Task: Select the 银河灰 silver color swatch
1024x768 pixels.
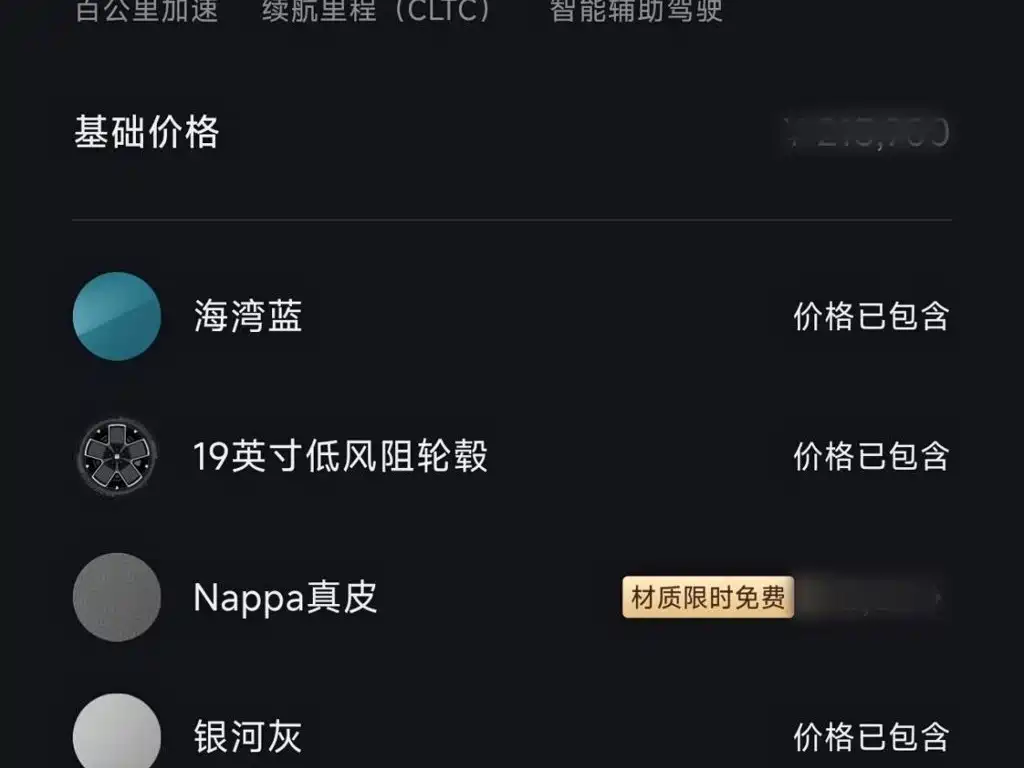Action: (x=117, y=731)
